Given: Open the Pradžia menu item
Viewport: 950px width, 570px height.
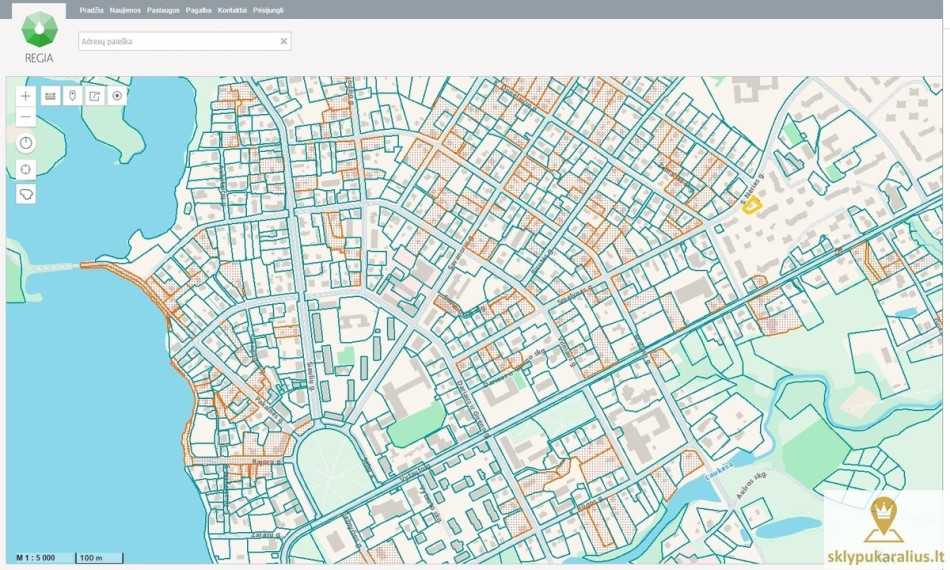Looking at the screenshot, I should 91,10.
